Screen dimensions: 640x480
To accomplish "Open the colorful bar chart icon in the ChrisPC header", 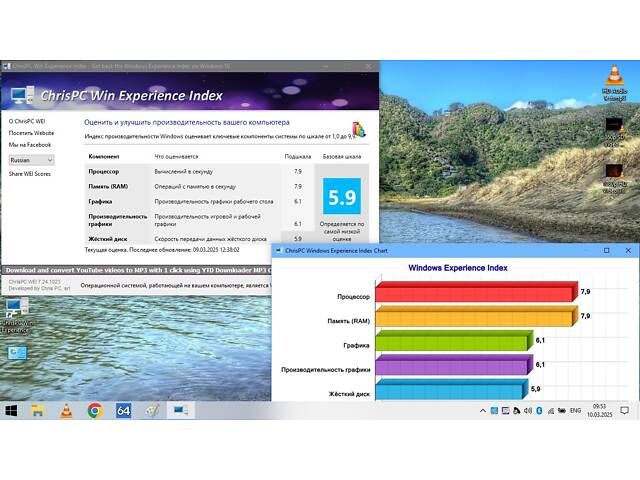I will click(359, 129).
